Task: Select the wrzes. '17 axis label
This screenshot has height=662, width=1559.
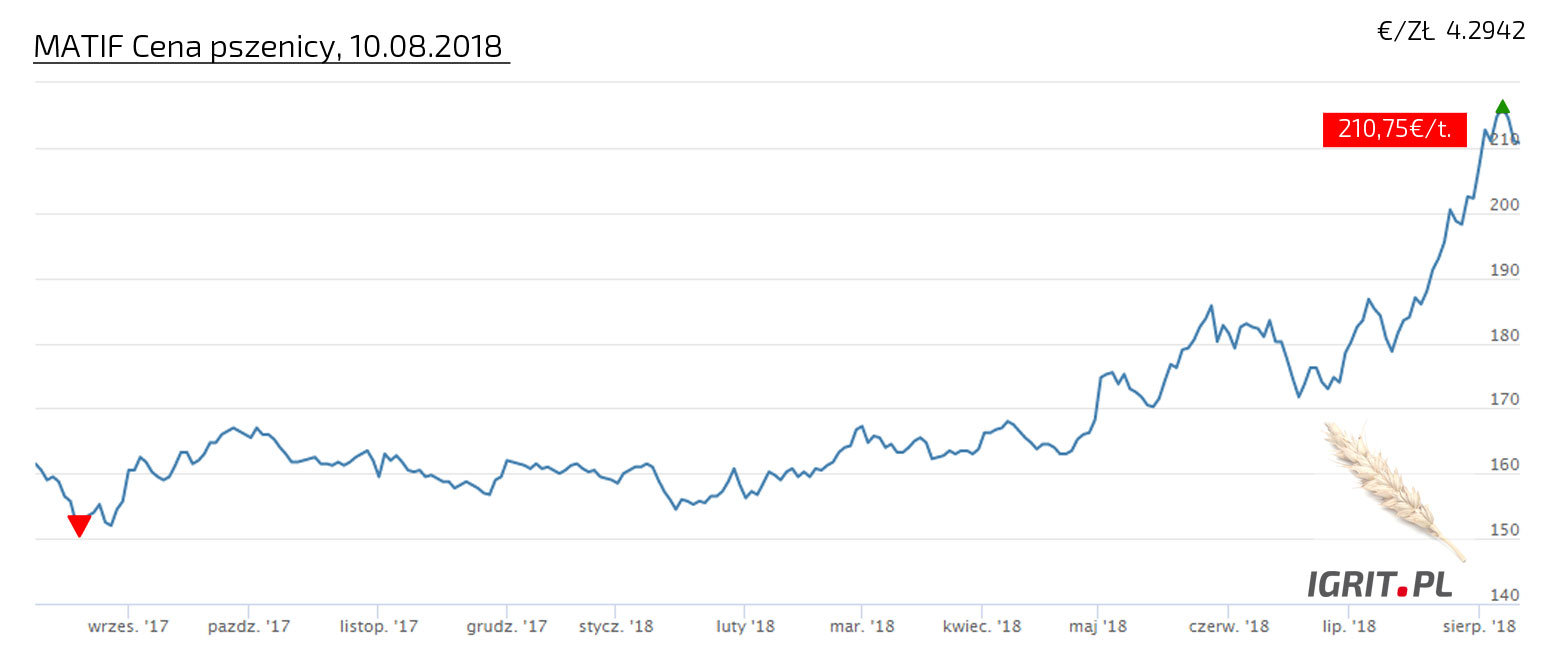Action: tap(128, 627)
